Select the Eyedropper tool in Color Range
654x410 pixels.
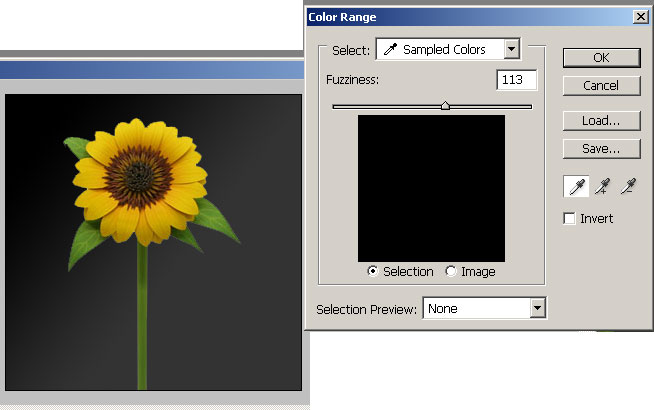click(x=576, y=186)
